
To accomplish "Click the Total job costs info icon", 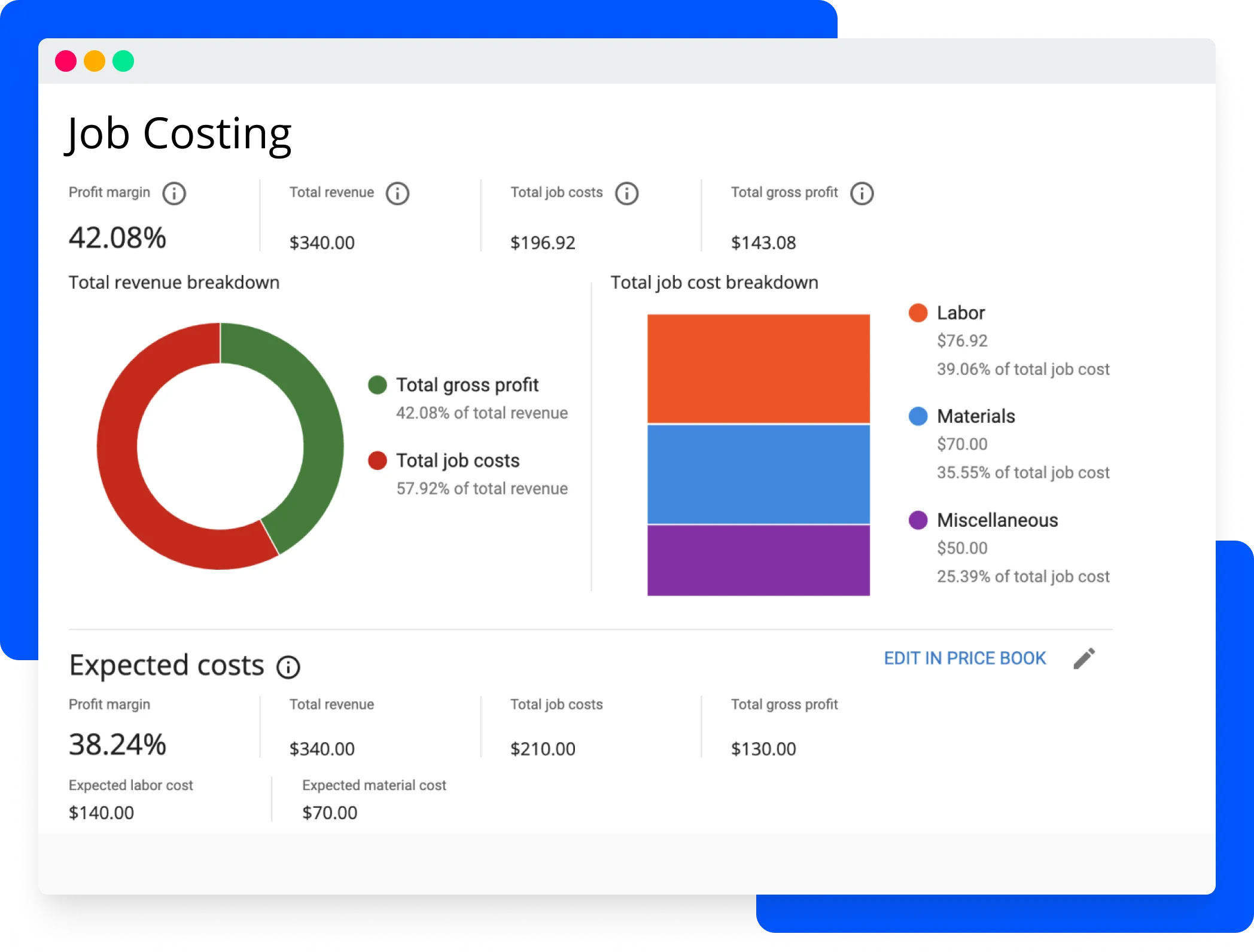I will [x=626, y=193].
